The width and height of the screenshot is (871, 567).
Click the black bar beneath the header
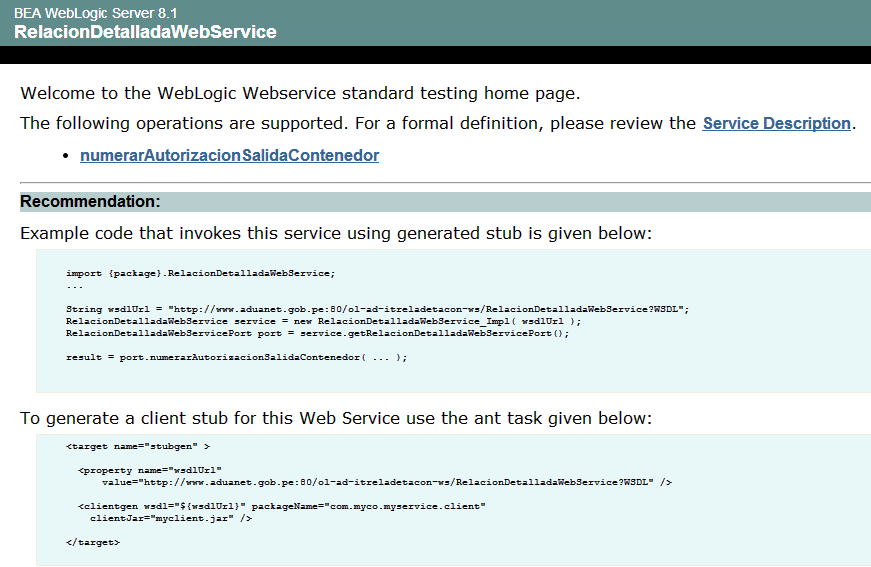[x=436, y=55]
